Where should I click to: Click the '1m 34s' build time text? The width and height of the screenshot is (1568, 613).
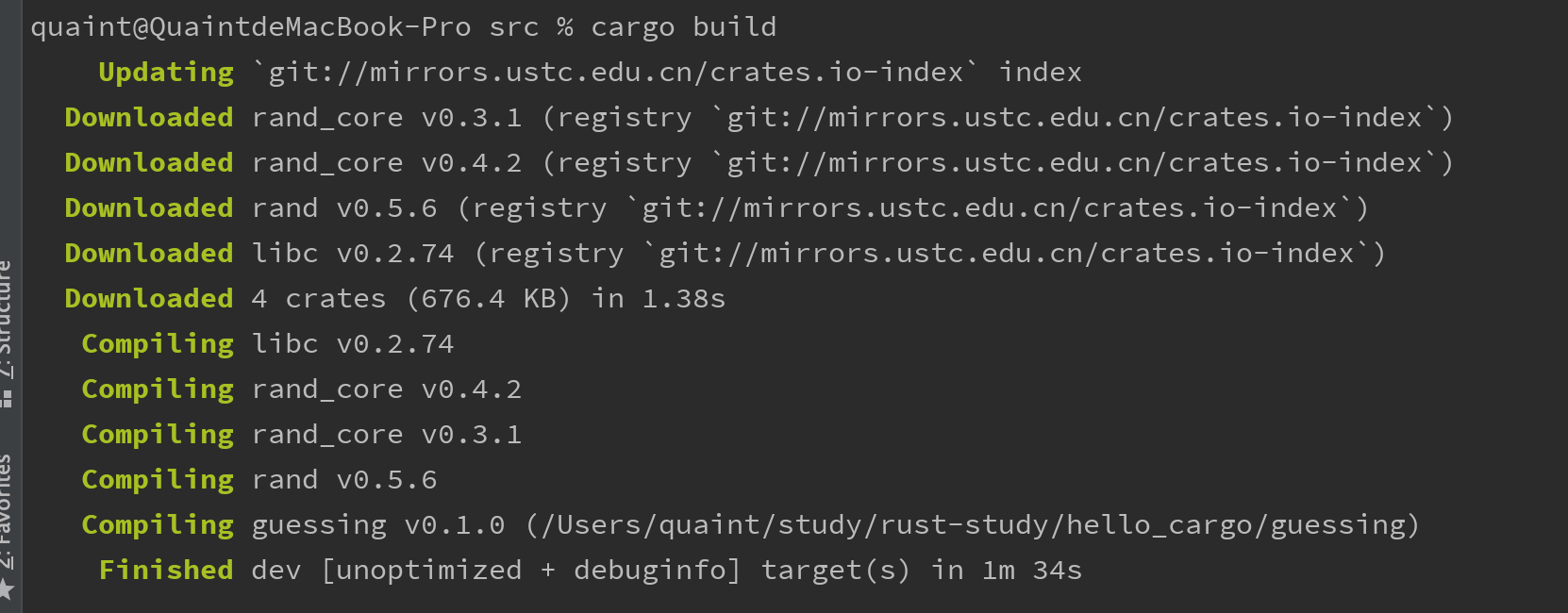[x=1031, y=571]
